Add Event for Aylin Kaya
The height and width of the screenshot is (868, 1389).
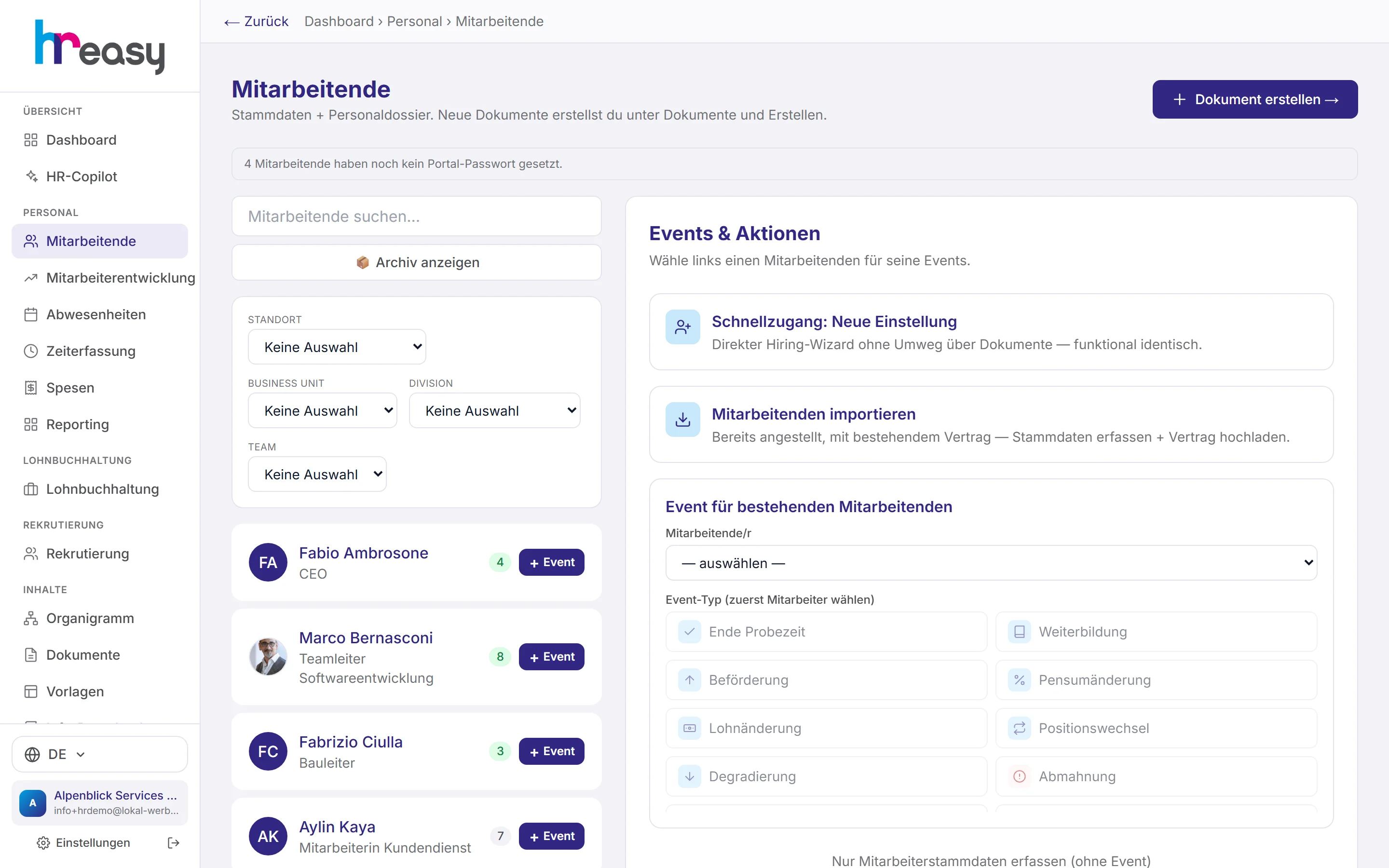pos(552,836)
